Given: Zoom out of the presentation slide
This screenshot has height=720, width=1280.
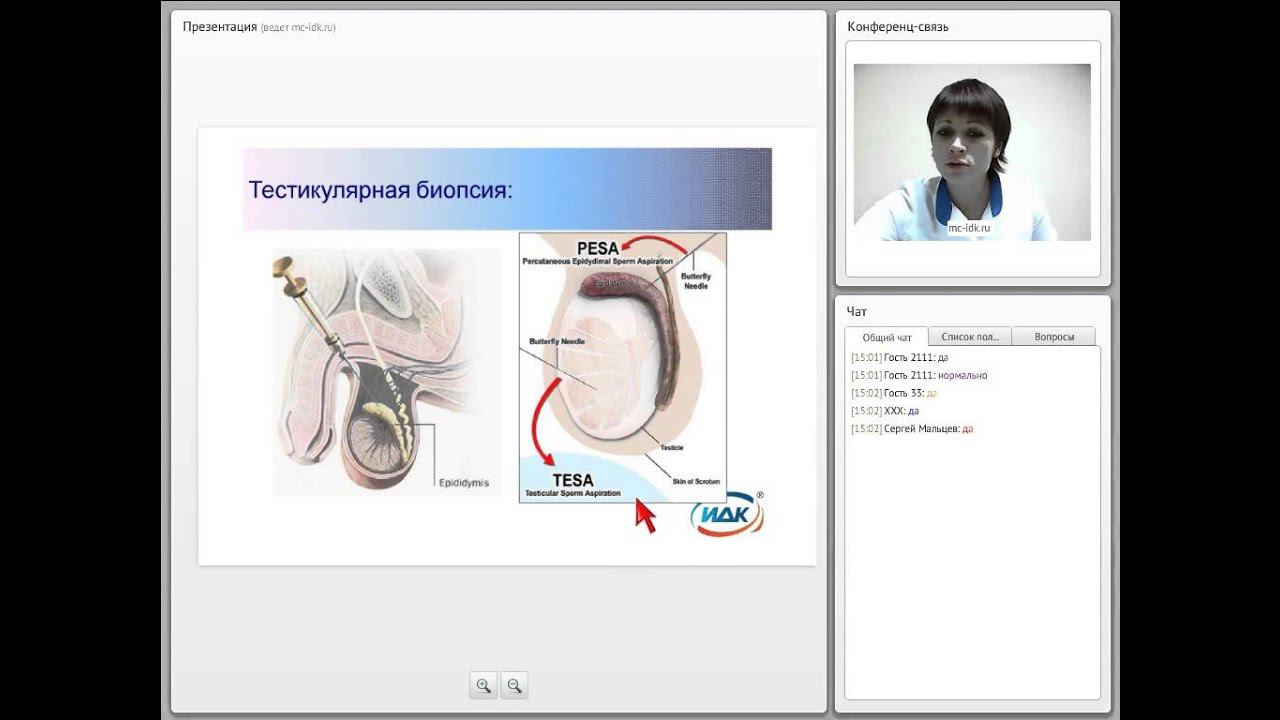Looking at the screenshot, I should pos(514,685).
